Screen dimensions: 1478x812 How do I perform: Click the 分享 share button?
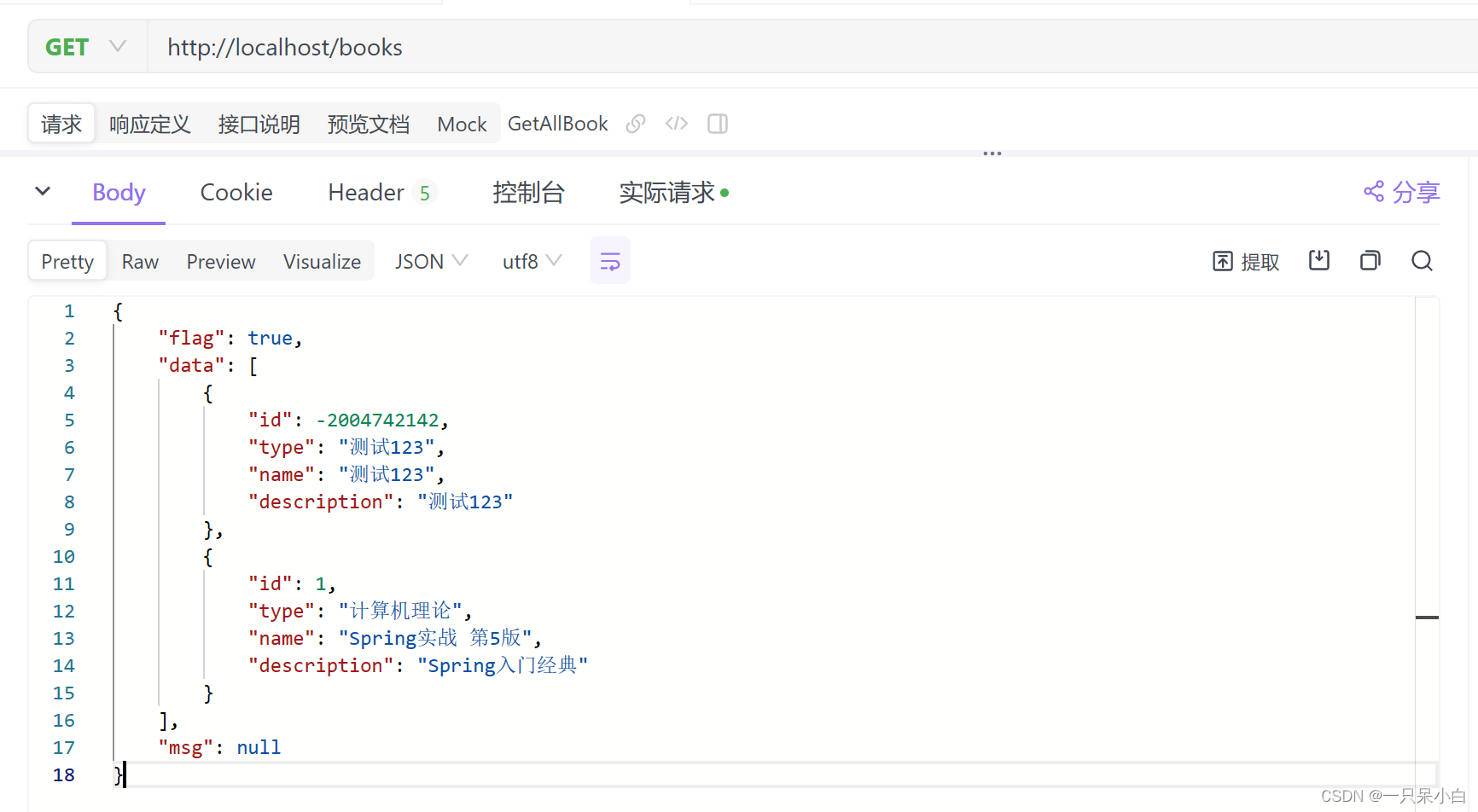coord(1400,192)
